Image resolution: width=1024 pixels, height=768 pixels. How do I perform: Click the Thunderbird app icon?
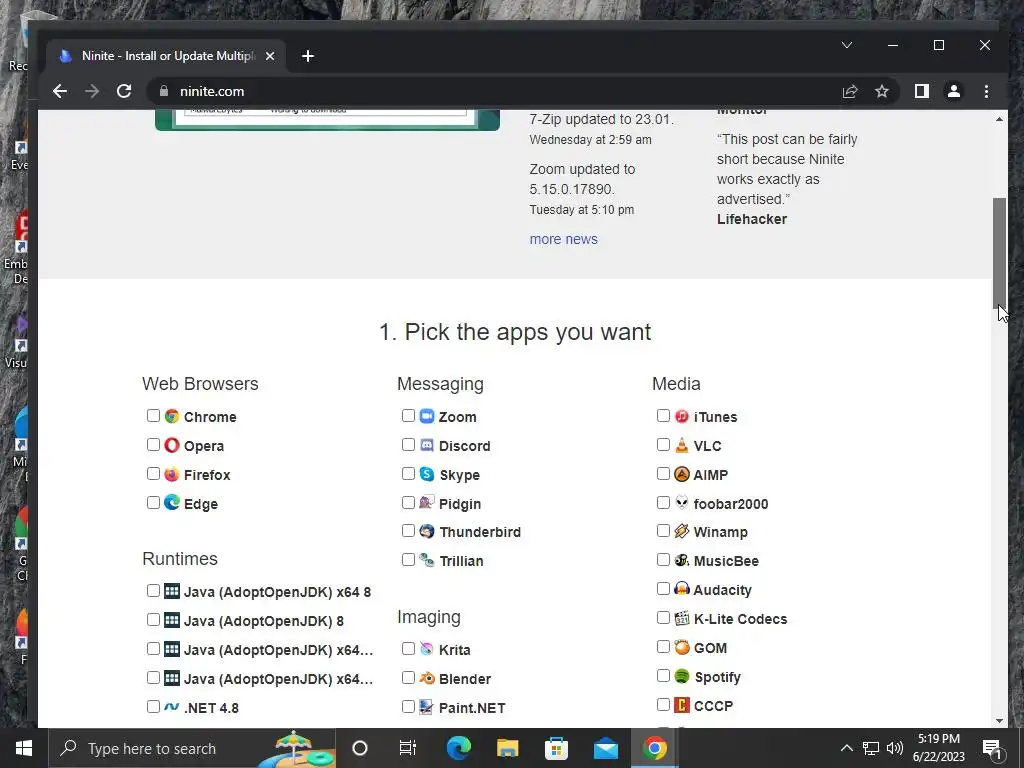click(427, 532)
